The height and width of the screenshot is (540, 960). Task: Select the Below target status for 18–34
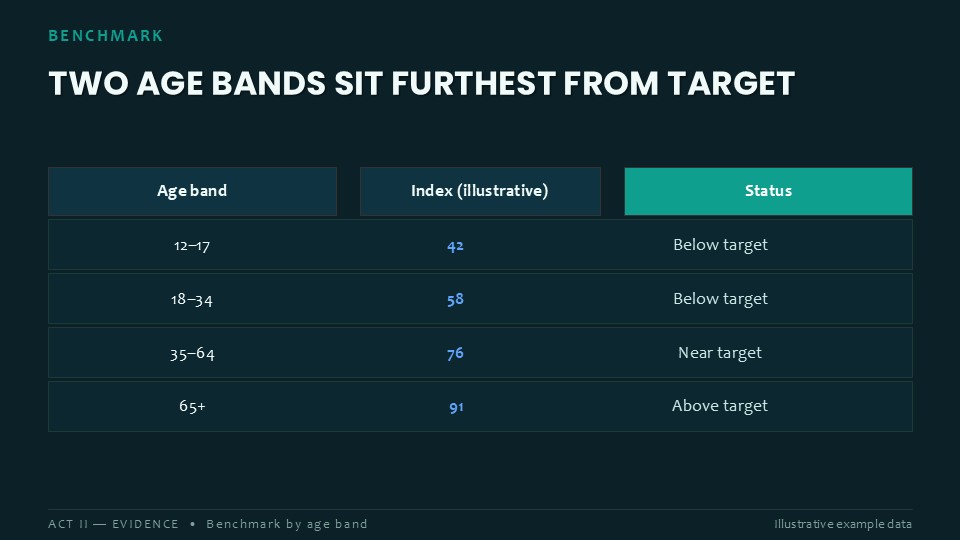[720, 299]
